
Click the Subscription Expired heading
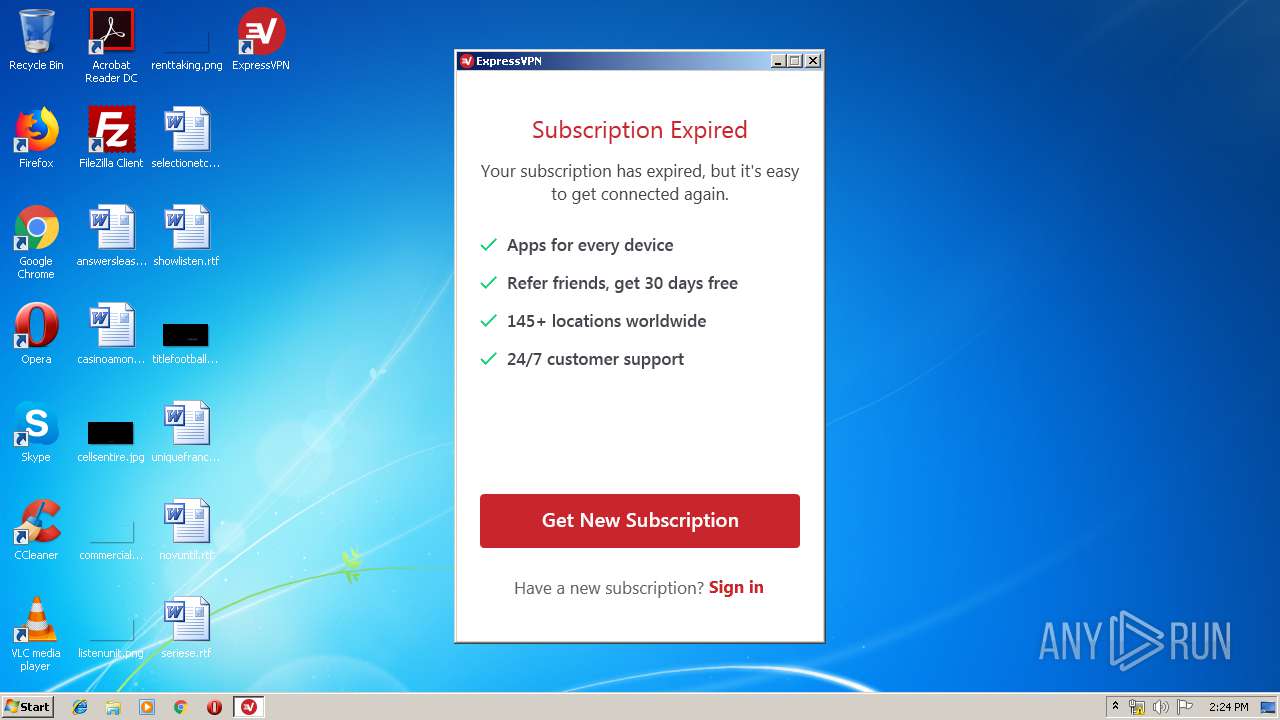click(x=640, y=130)
